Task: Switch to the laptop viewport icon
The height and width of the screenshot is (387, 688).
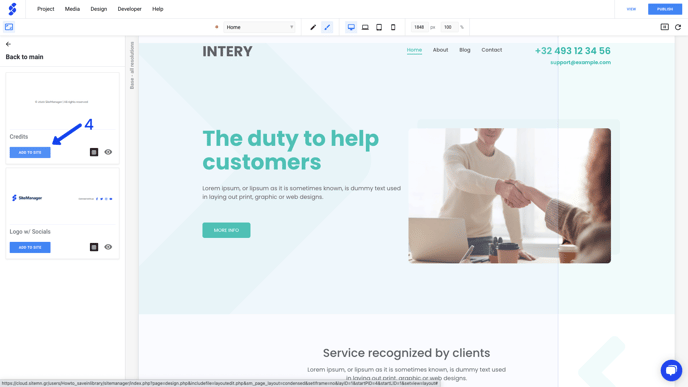Action: [365, 27]
